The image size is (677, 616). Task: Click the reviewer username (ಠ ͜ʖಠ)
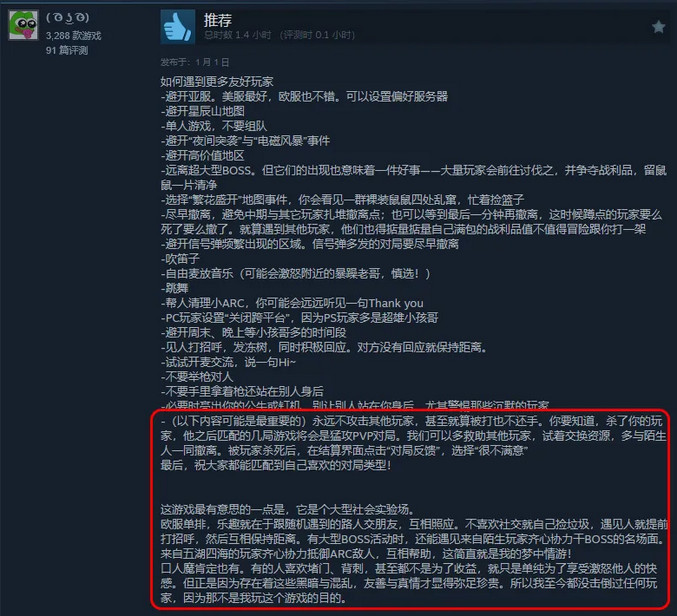click(x=67, y=18)
